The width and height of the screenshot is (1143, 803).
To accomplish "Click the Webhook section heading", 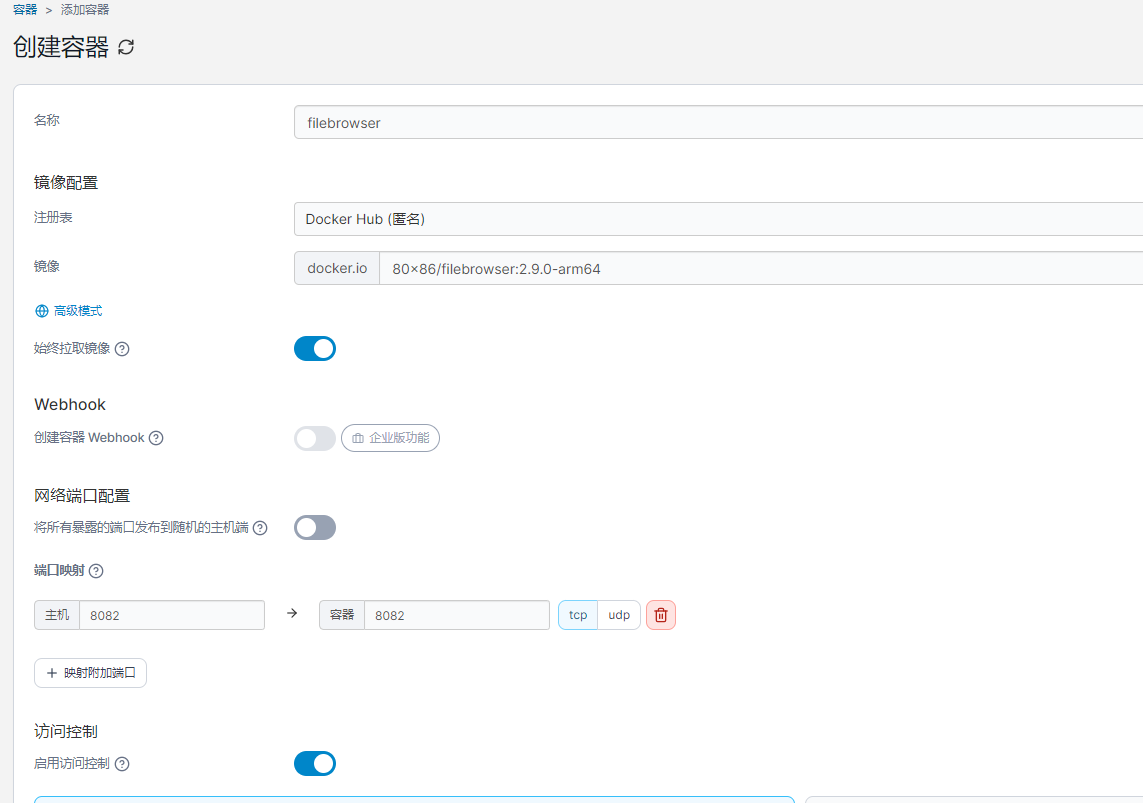I will click(x=70, y=404).
